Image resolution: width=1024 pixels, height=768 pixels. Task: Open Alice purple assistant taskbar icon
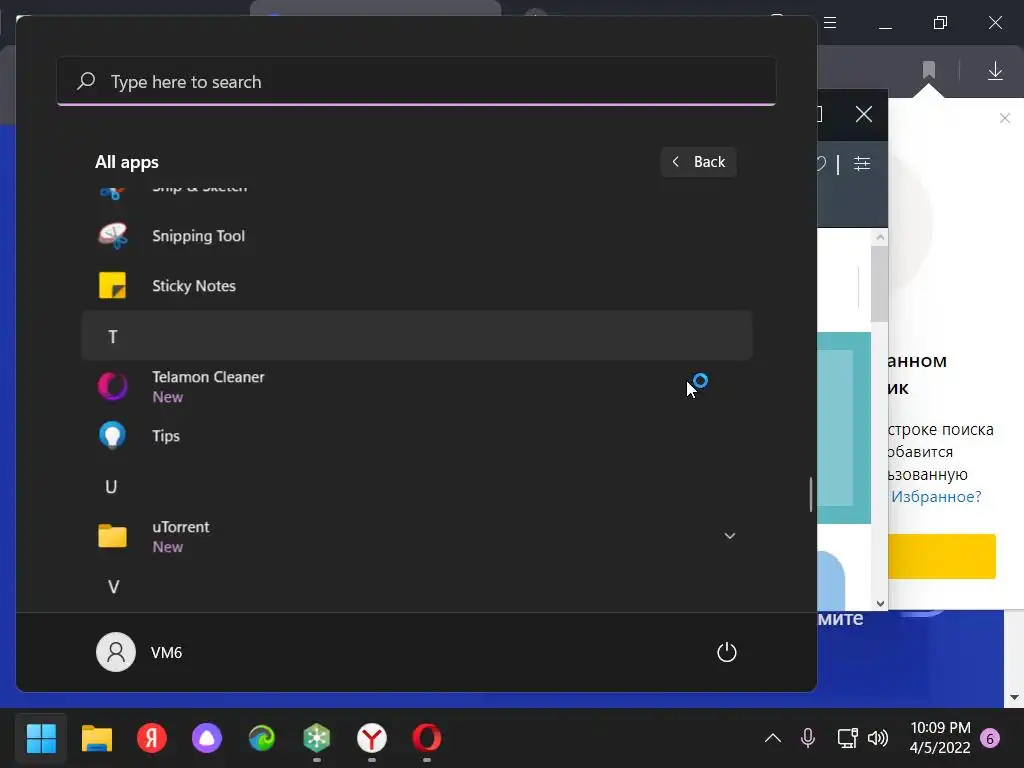tap(206, 739)
